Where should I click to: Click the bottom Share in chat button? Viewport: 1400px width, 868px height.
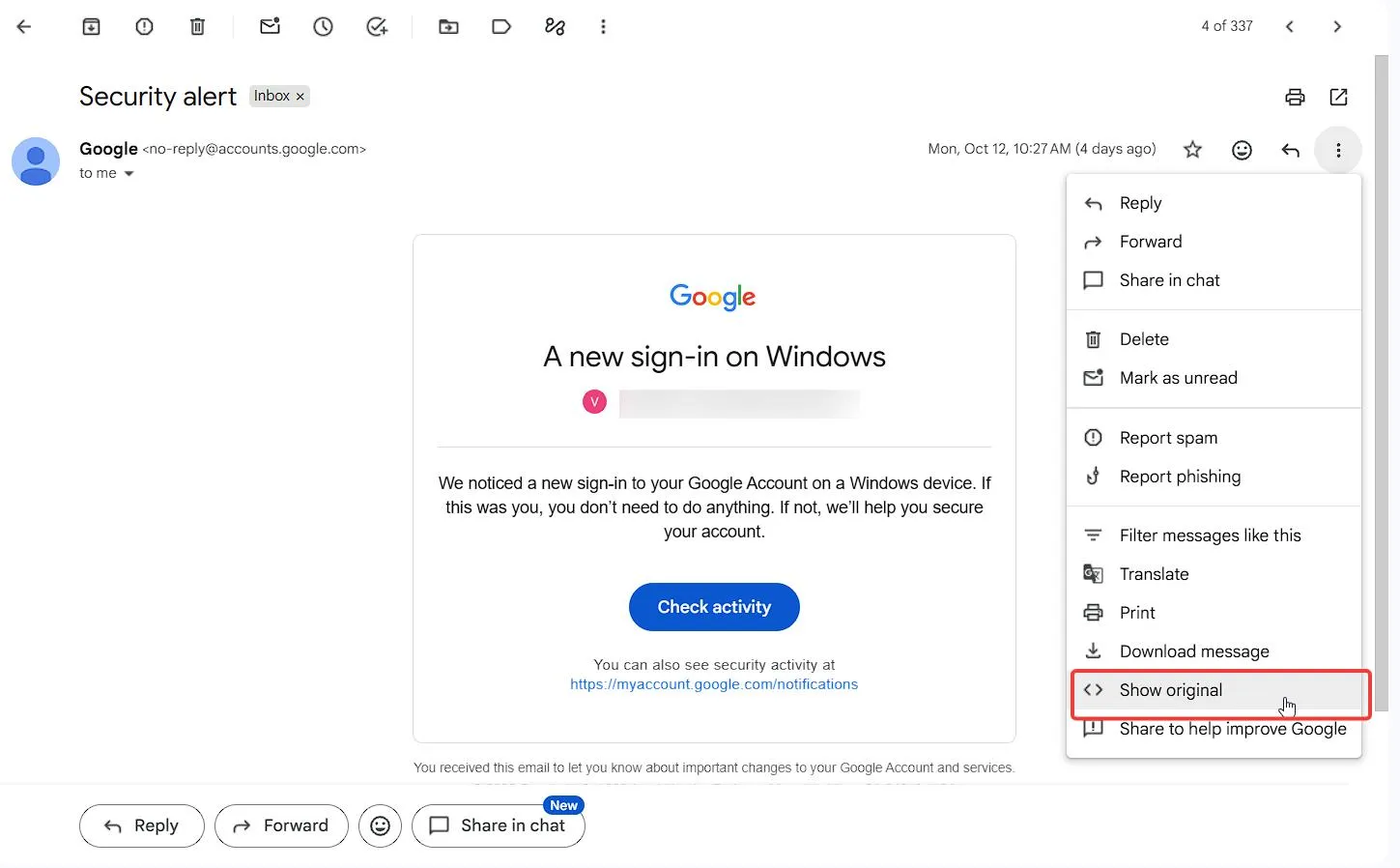499,825
